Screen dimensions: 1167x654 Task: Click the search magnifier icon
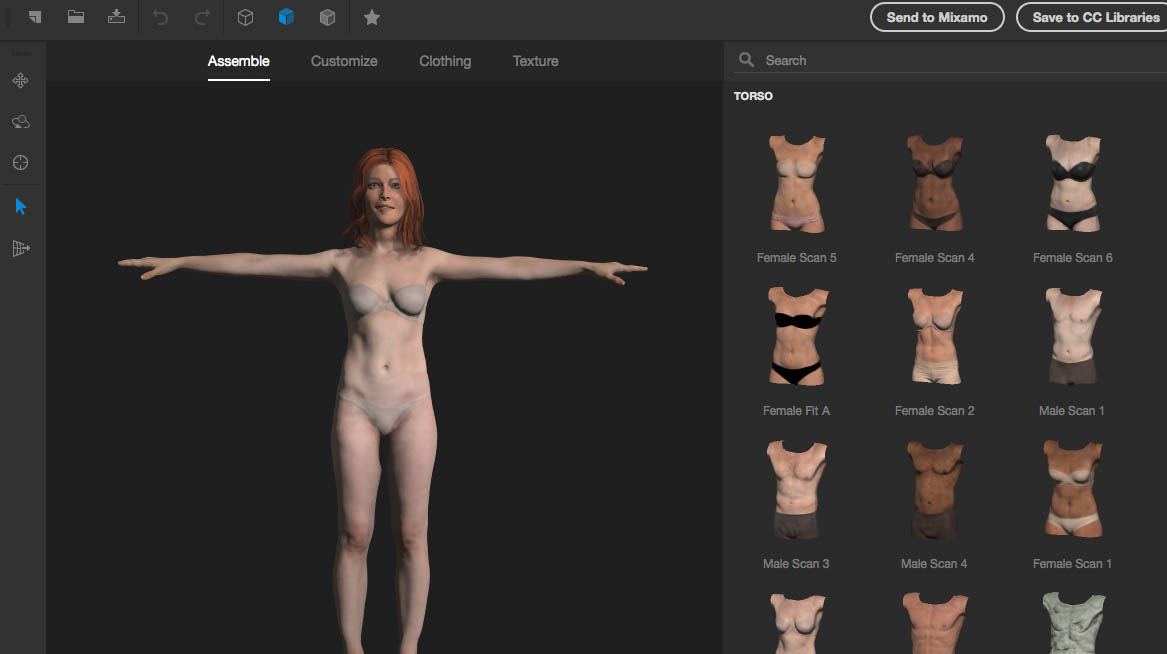(x=746, y=60)
